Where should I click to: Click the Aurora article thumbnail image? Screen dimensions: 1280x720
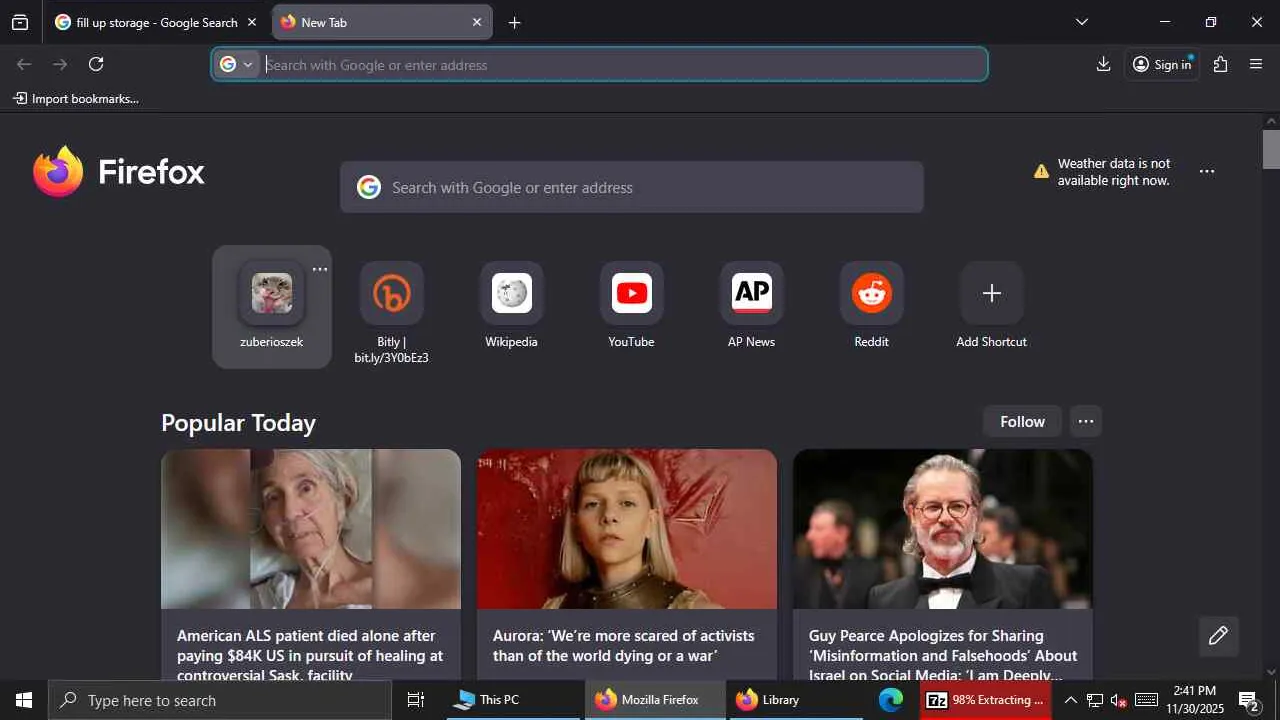(627, 529)
